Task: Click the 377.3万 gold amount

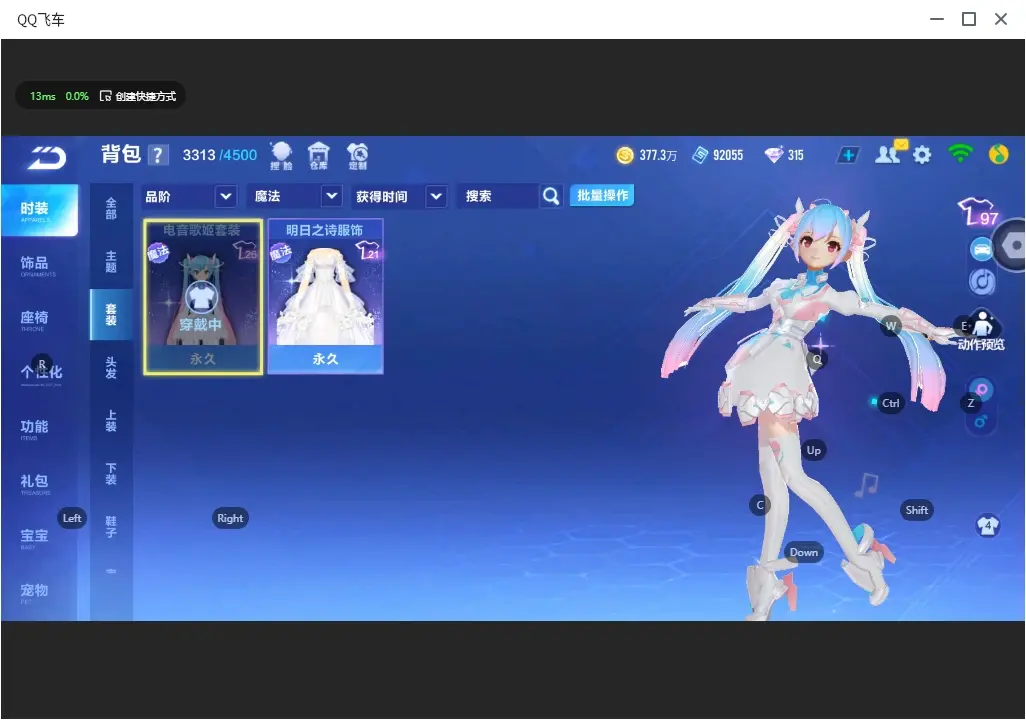Action: pyautogui.click(x=658, y=155)
